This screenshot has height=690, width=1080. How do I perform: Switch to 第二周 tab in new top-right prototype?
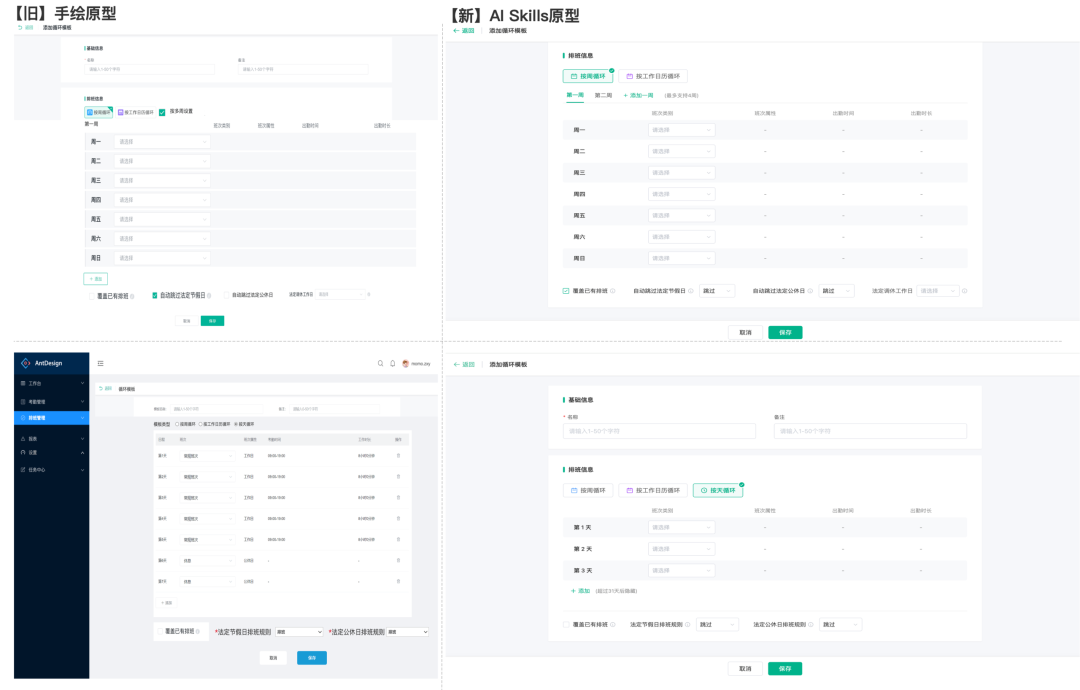[603, 95]
